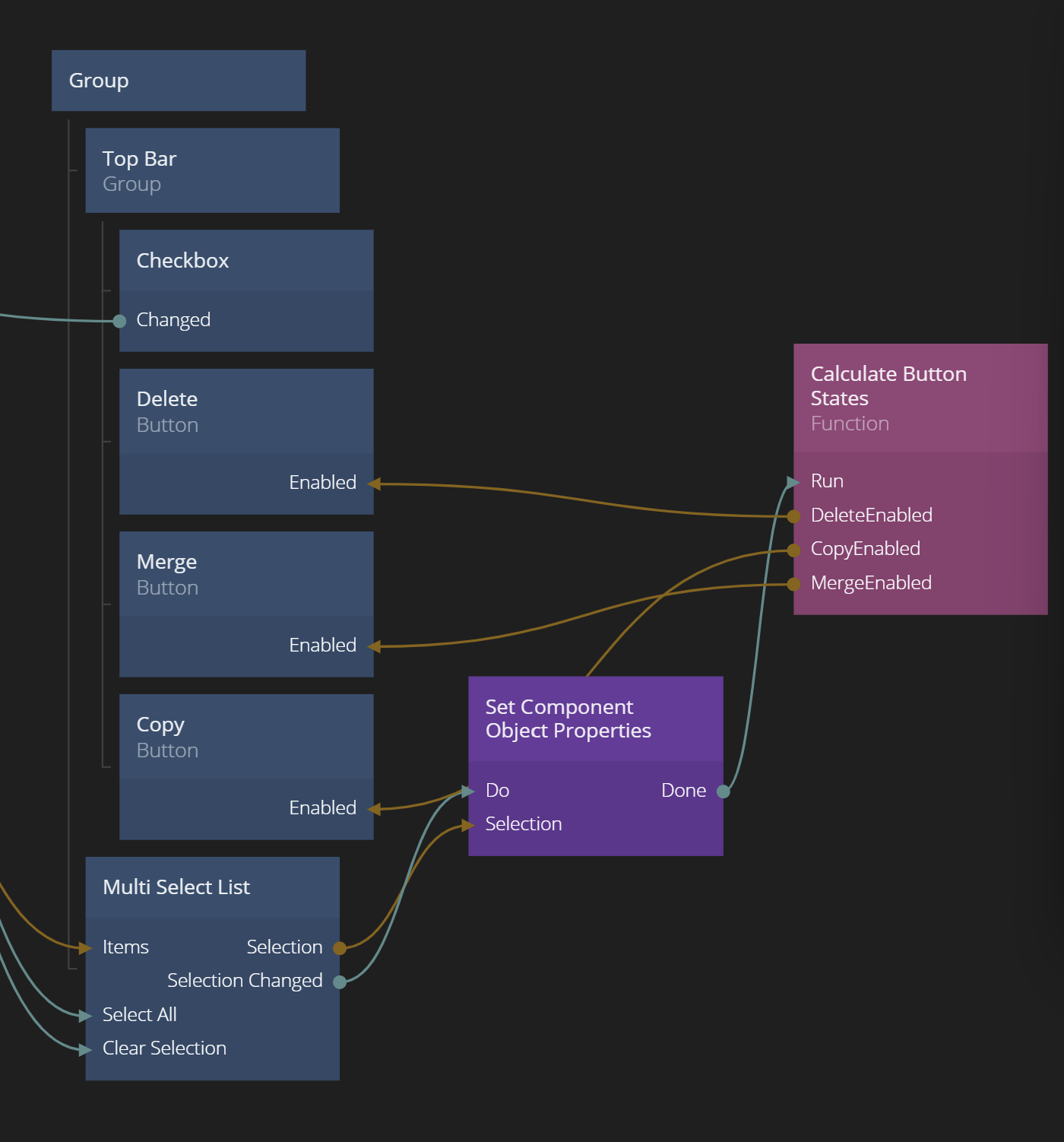The height and width of the screenshot is (1142, 1064).
Task: Click the Enabled input arrow on Merge Button
Action: (x=374, y=646)
